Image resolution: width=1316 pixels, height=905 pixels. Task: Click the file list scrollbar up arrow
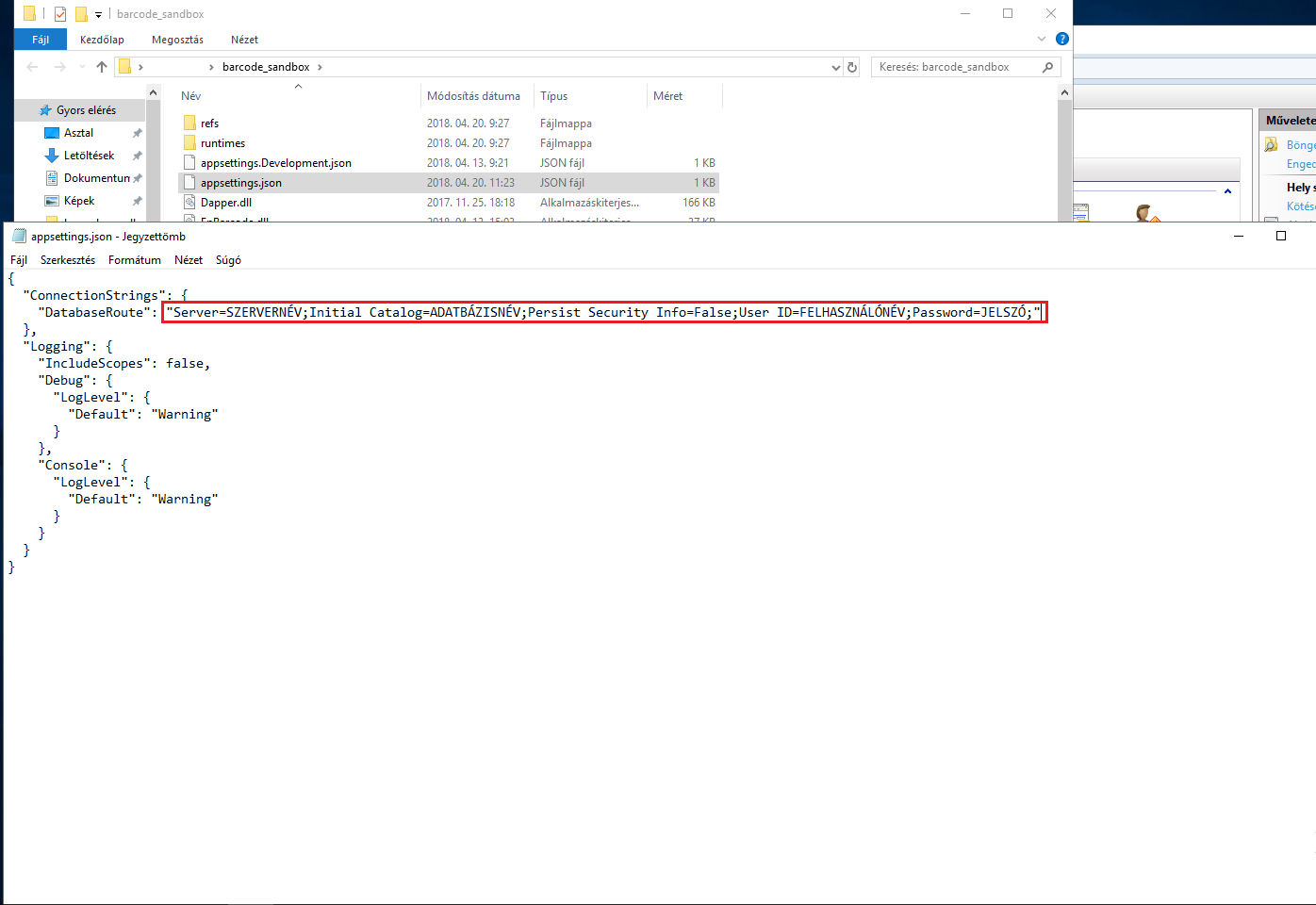point(1064,92)
